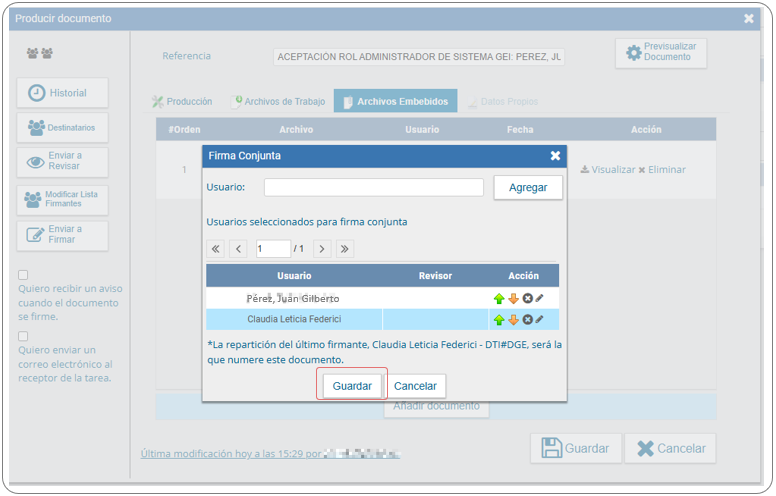Move Claudia Leticia Federici down with orange arrow
The image size is (776, 496).
pos(513,320)
